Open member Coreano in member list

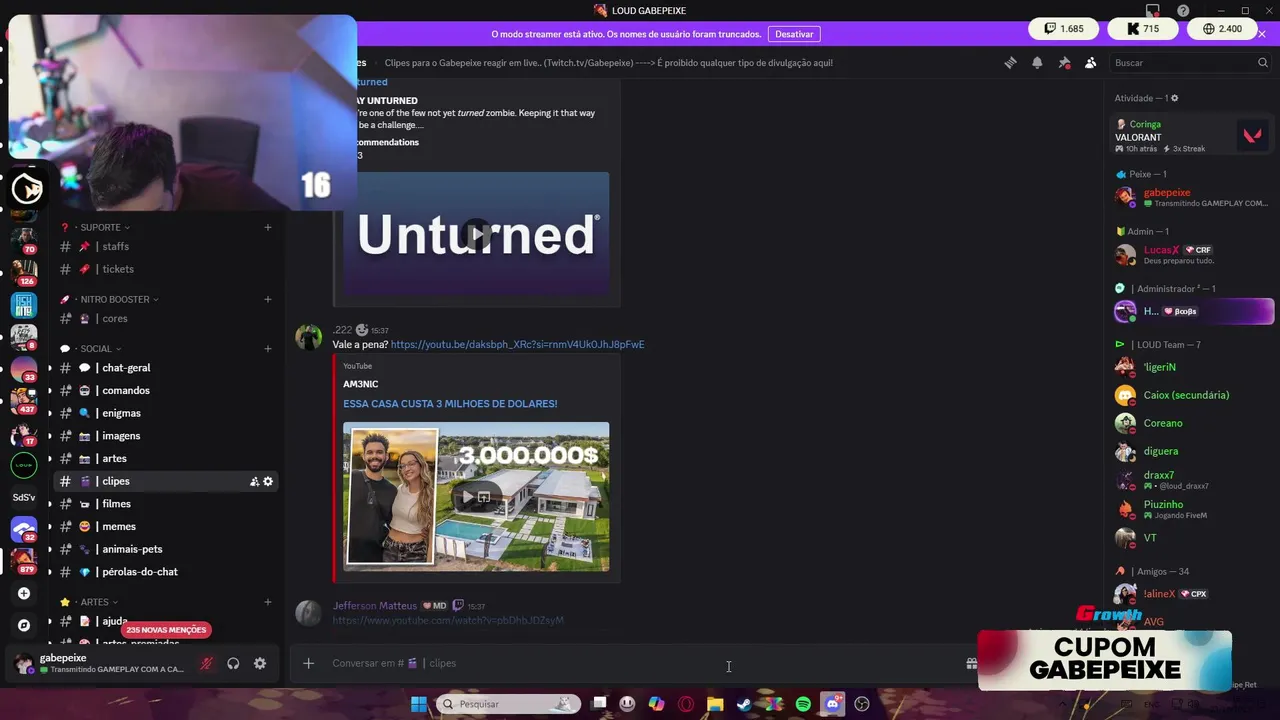click(x=1163, y=423)
